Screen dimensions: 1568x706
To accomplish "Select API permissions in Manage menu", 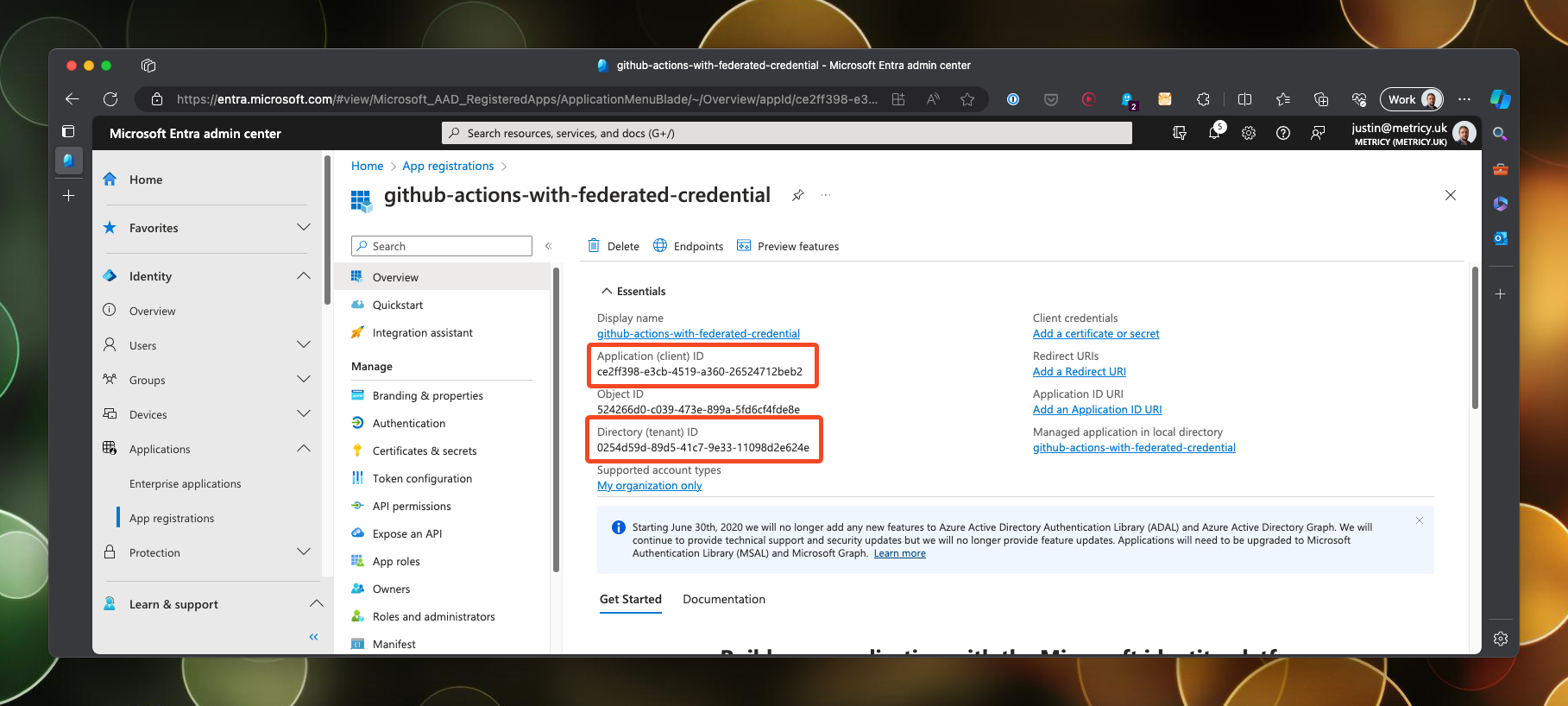I will (x=412, y=506).
